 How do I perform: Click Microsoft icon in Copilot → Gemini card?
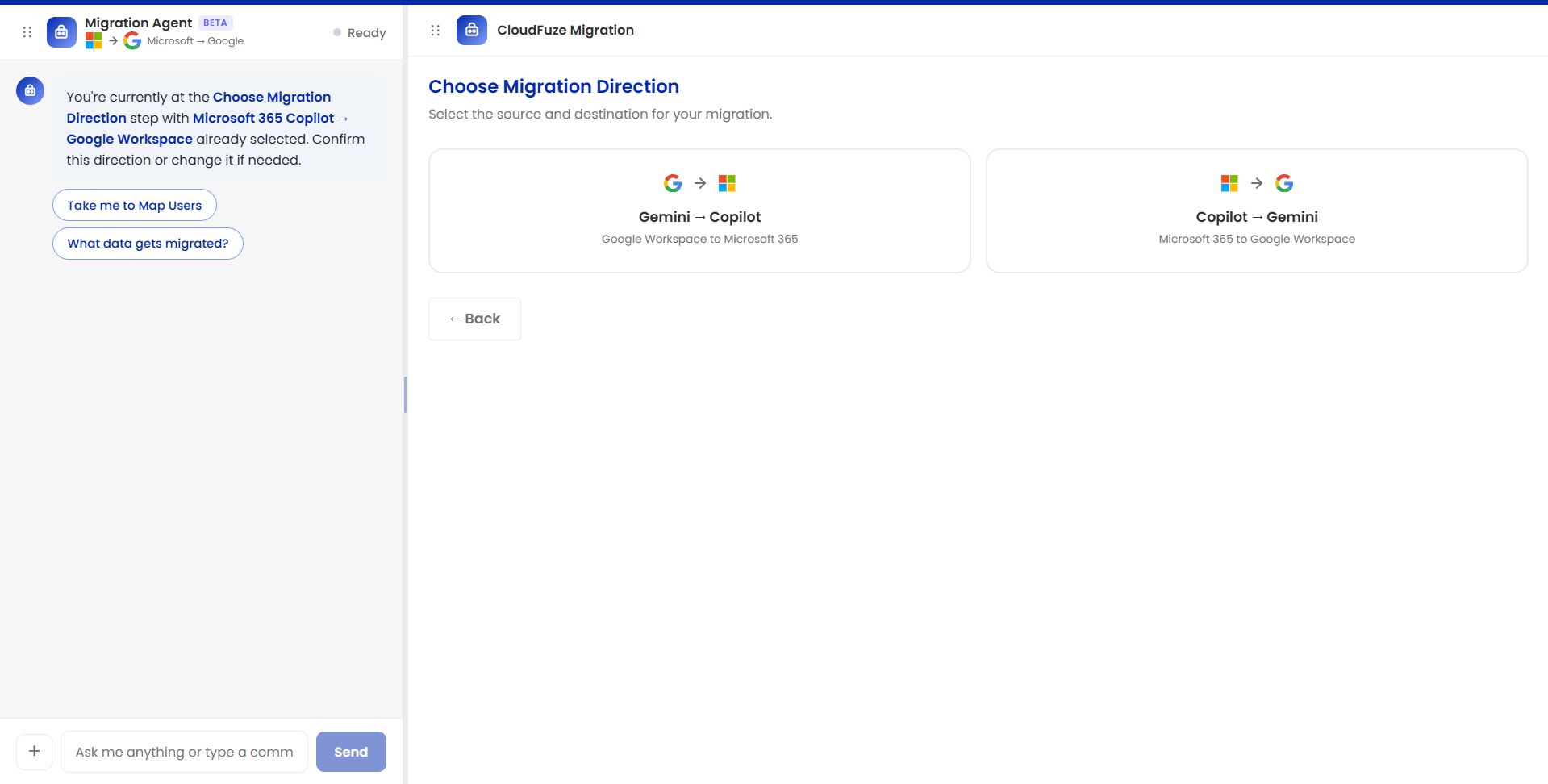pyautogui.click(x=1229, y=183)
